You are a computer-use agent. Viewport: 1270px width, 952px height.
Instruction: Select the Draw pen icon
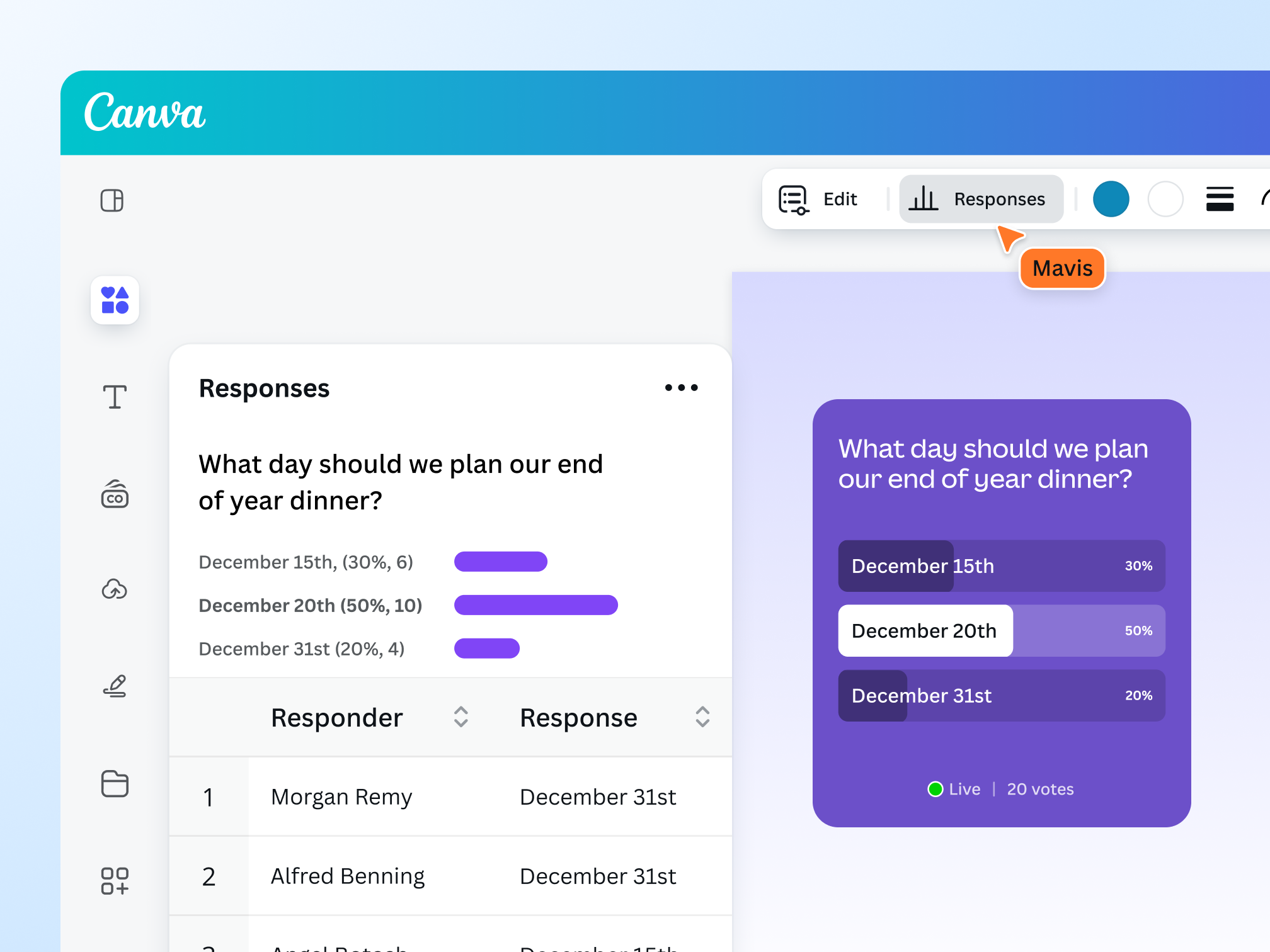(115, 686)
